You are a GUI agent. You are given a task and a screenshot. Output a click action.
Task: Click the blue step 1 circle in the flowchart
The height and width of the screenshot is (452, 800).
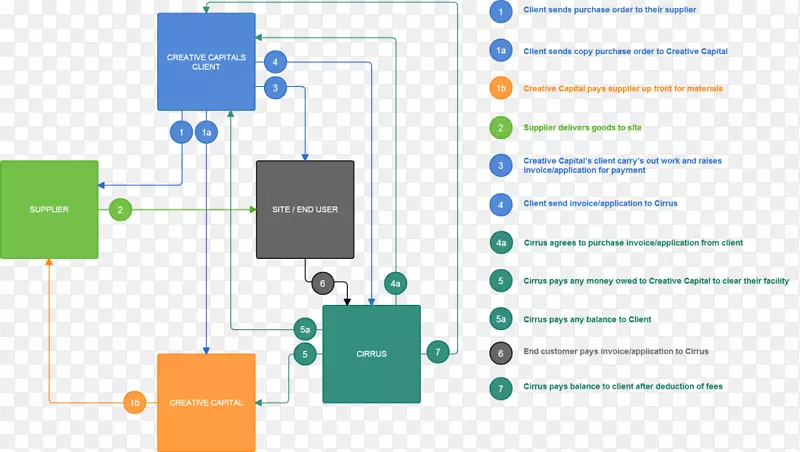click(x=181, y=133)
